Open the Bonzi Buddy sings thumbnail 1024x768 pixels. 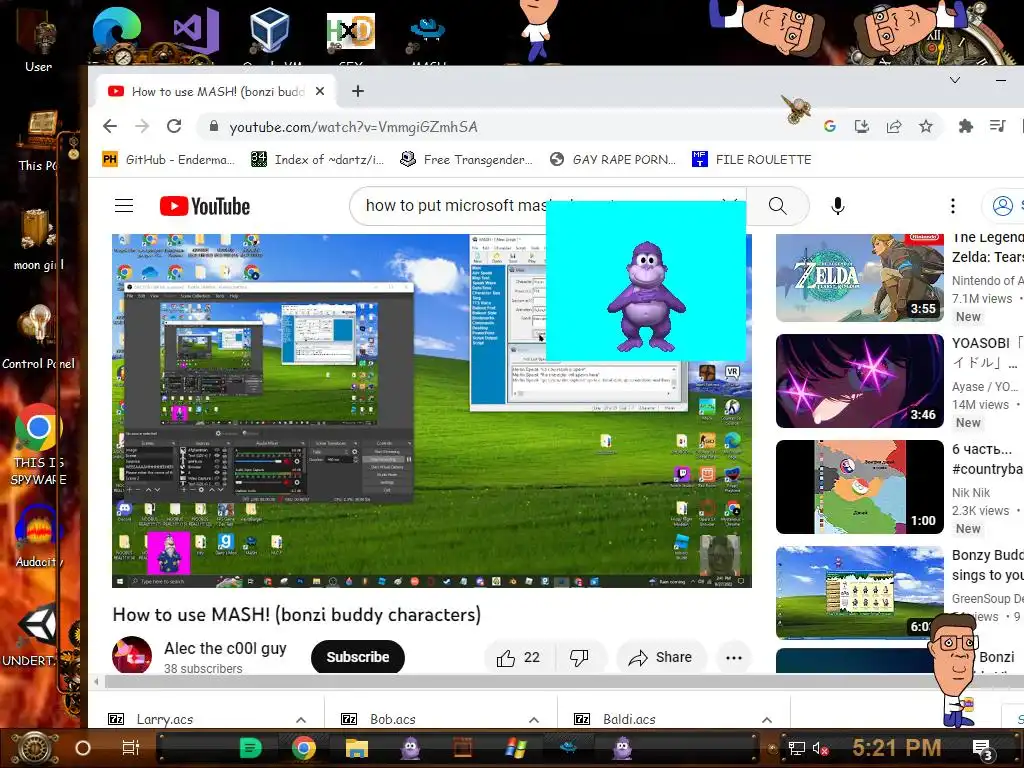pos(859,592)
